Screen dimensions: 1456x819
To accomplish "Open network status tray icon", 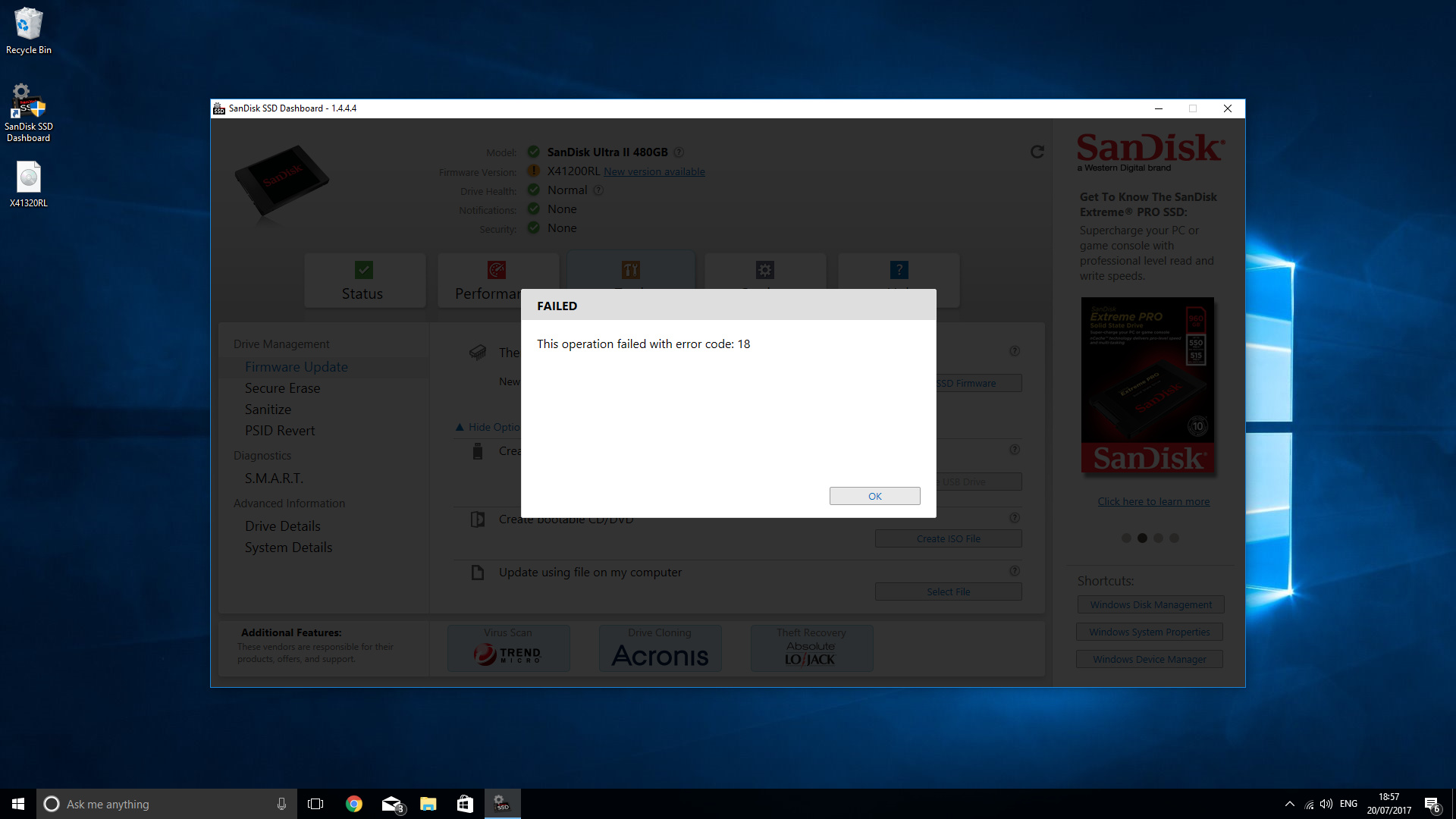I will (x=1309, y=804).
